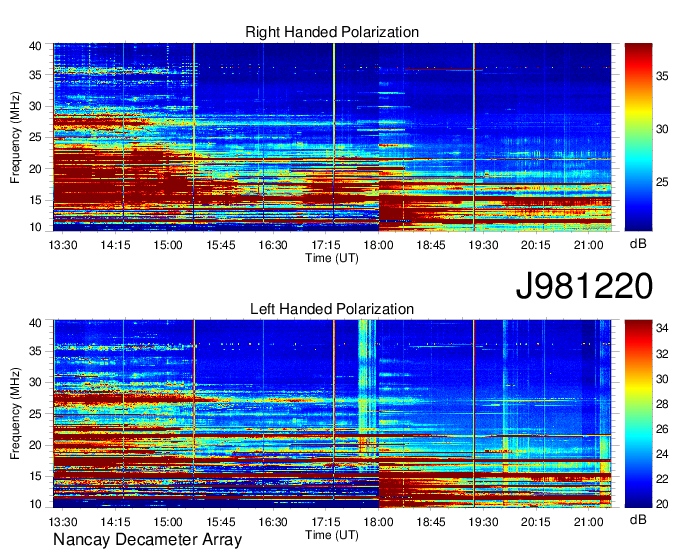Image resolution: width=680 pixels, height=552 pixels.
Task: Click the "Time (UT)" label under the upper plot
Action: tap(332, 258)
